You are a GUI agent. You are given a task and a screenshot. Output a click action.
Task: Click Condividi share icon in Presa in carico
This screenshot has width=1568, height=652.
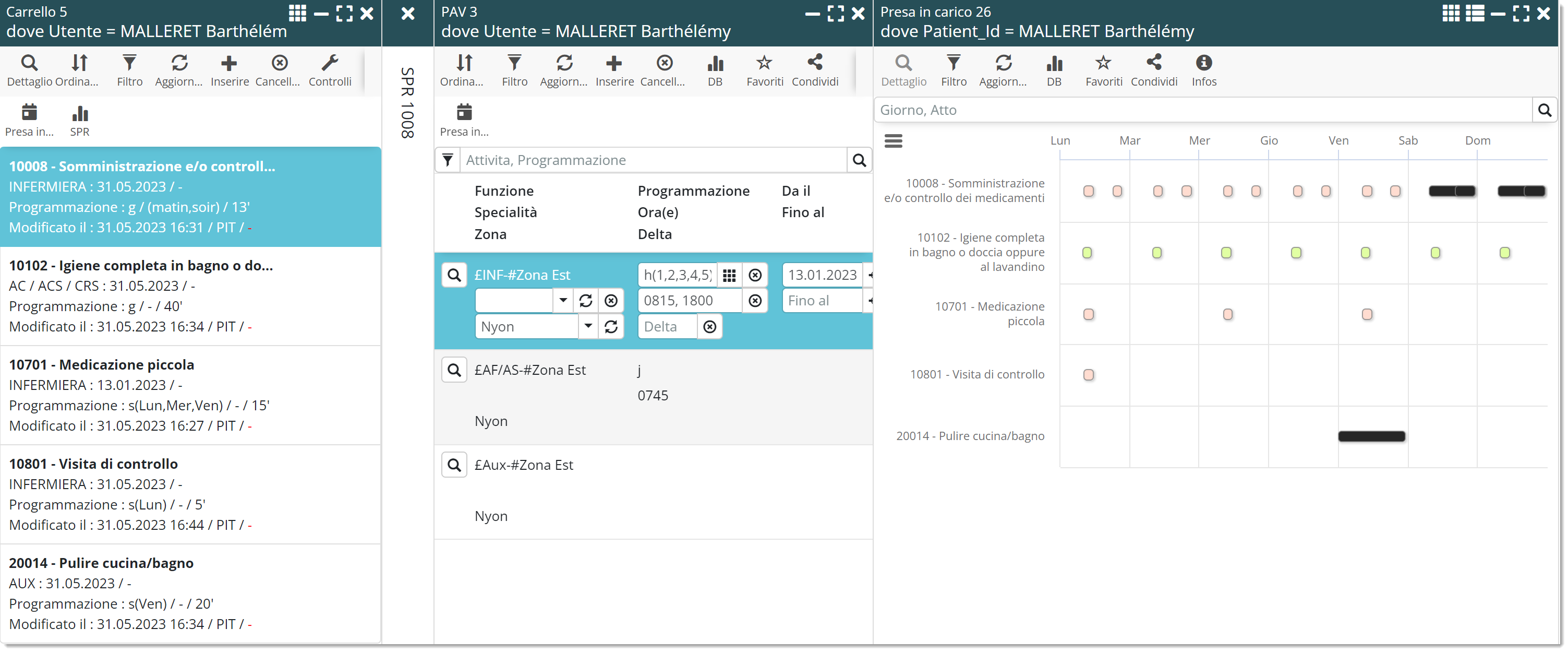1153,63
